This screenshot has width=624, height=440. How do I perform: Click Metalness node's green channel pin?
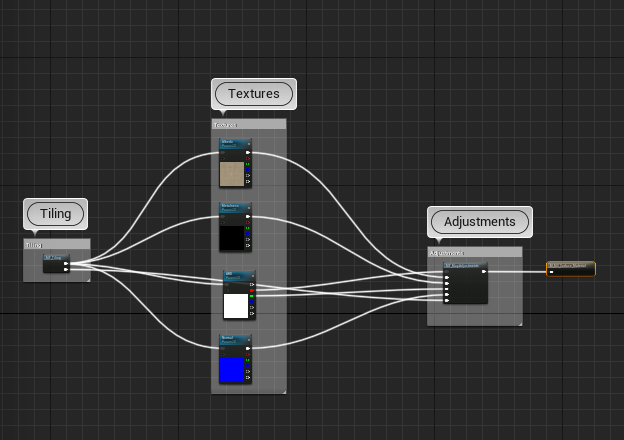point(248,228)
